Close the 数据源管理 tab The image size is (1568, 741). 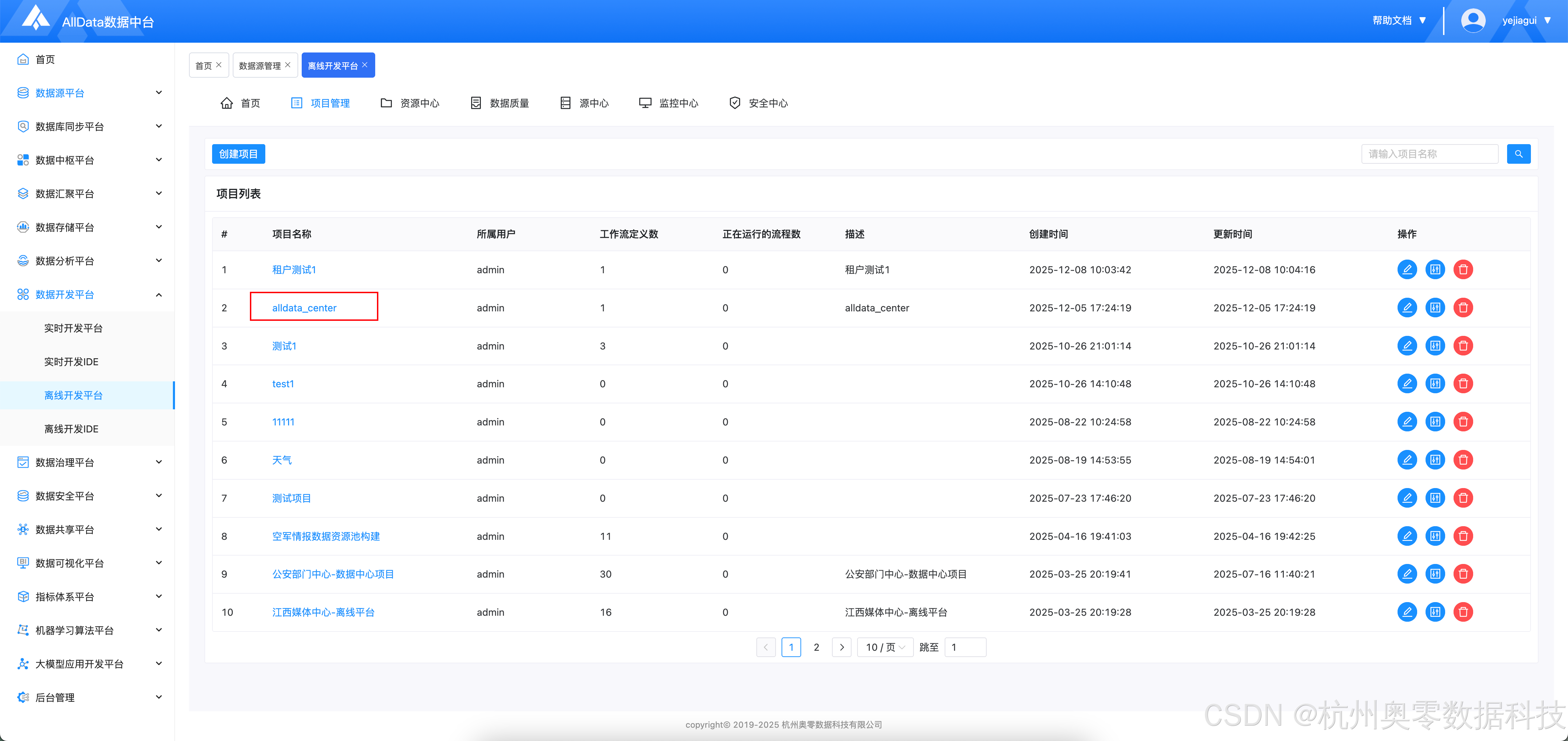[288, 65]
